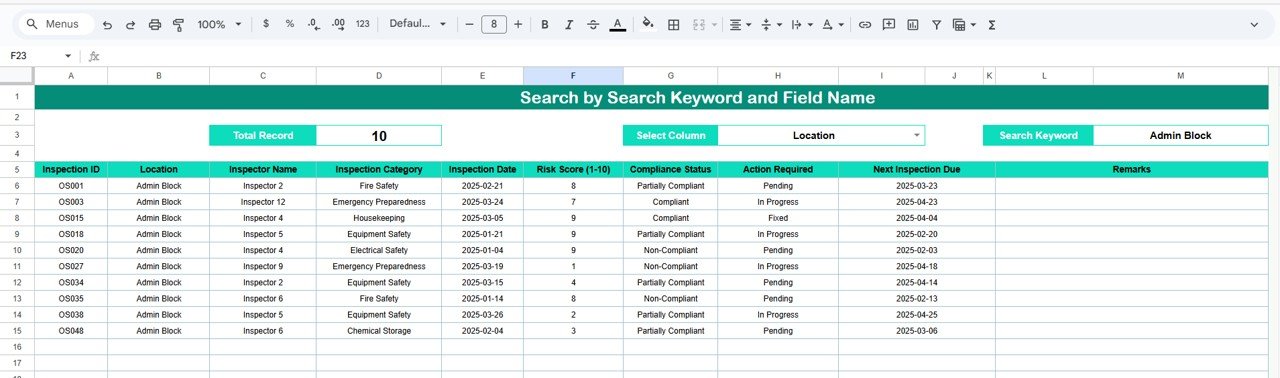Click the Remarks header cell
Viewport: 1280px width, 378px height.
[1131, 170]
